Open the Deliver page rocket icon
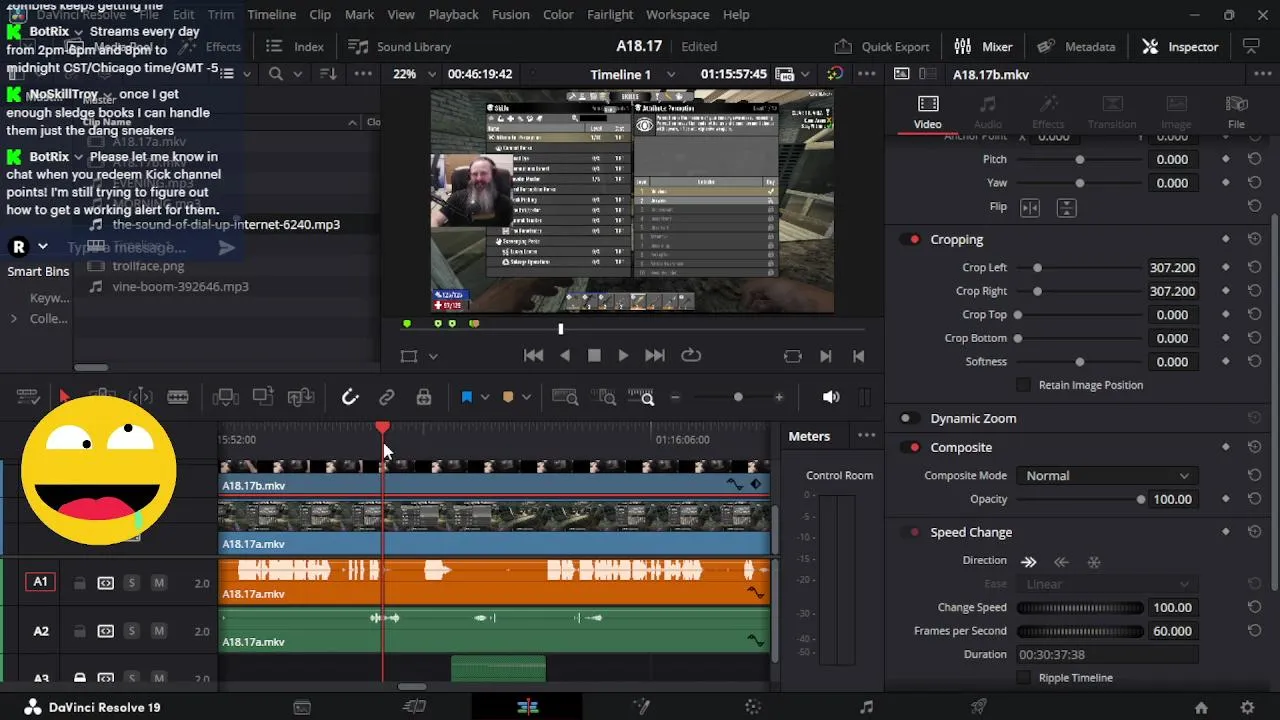This screenshot has width=1280, height=720. coord(980,707)
